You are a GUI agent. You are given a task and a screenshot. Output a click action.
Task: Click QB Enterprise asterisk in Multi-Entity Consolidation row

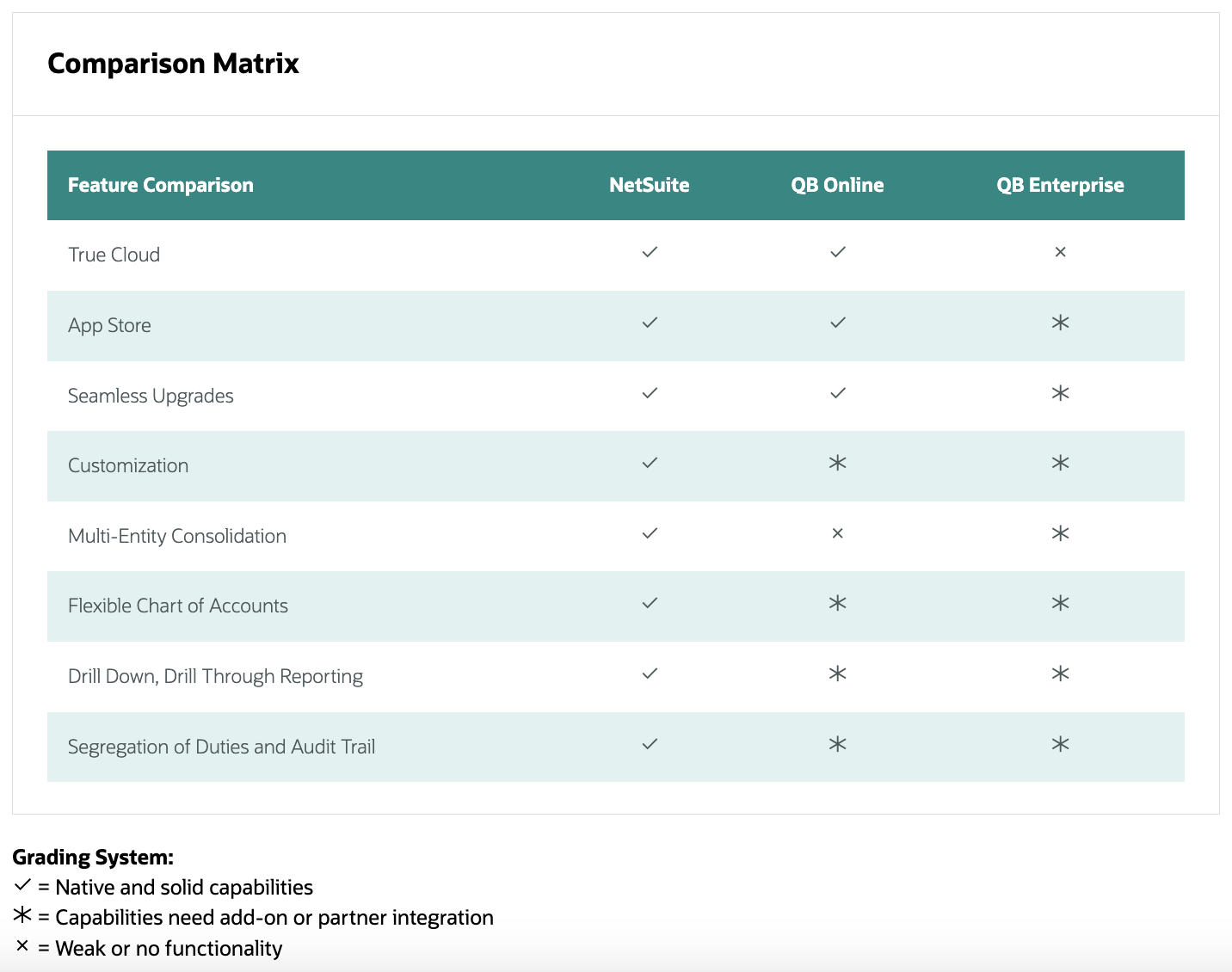(x=1060, y=533)
